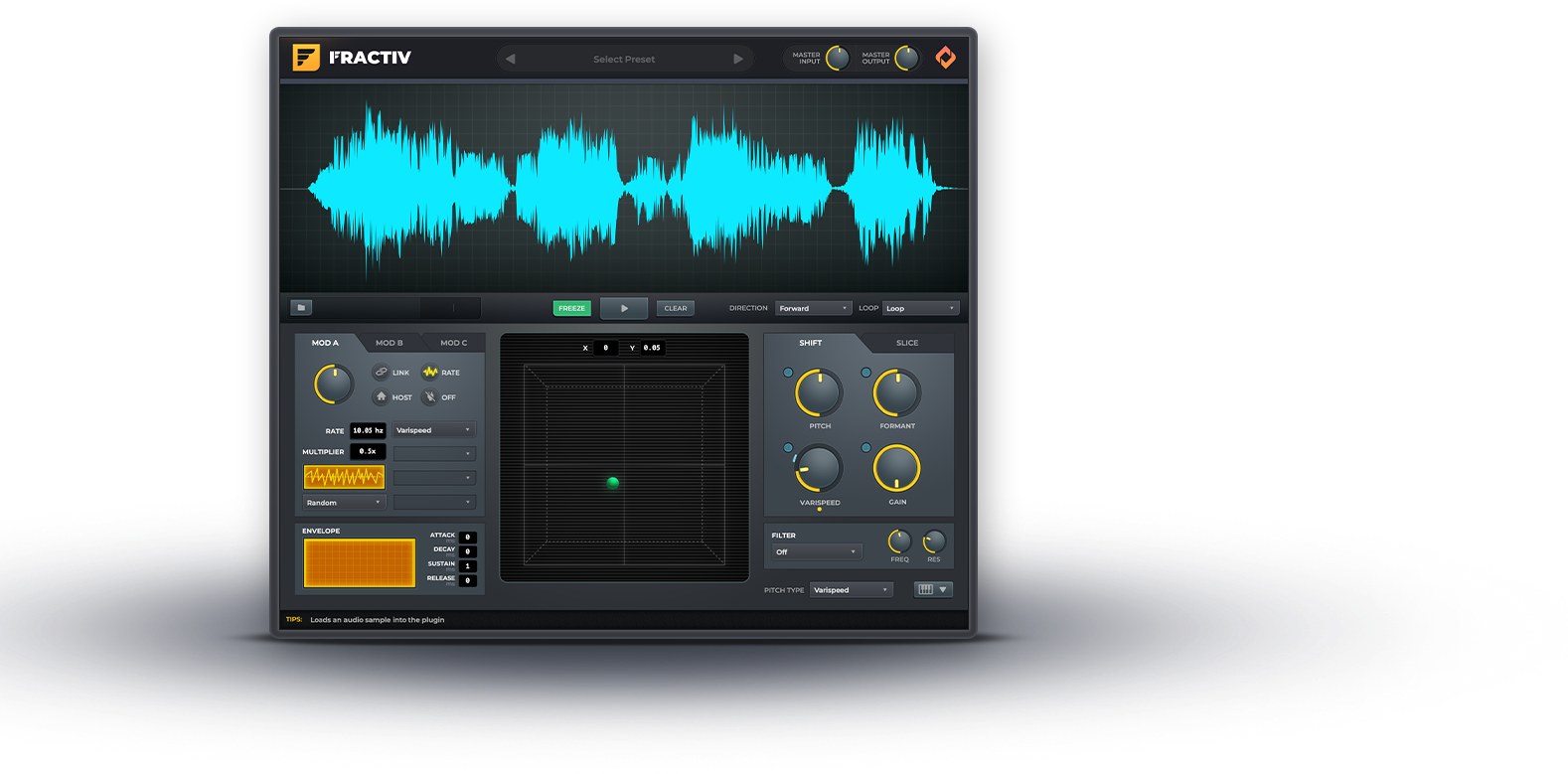Click the cyan waveform display
Screen dimensions: 1568x774
[x=624, y=188]
